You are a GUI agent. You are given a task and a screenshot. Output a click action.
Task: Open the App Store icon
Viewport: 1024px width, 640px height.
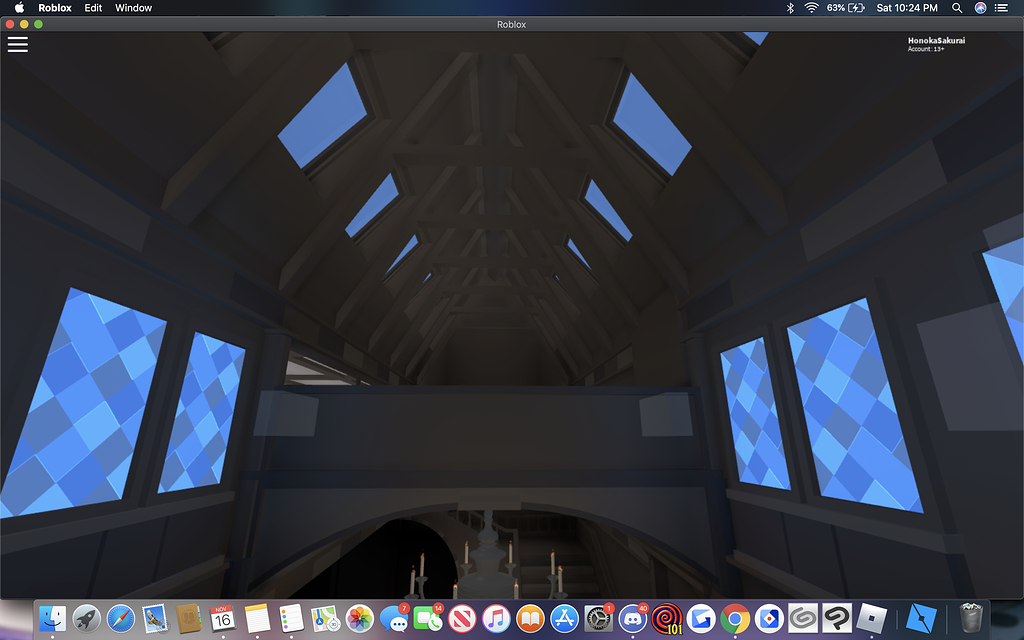click(x=564, y=618)
